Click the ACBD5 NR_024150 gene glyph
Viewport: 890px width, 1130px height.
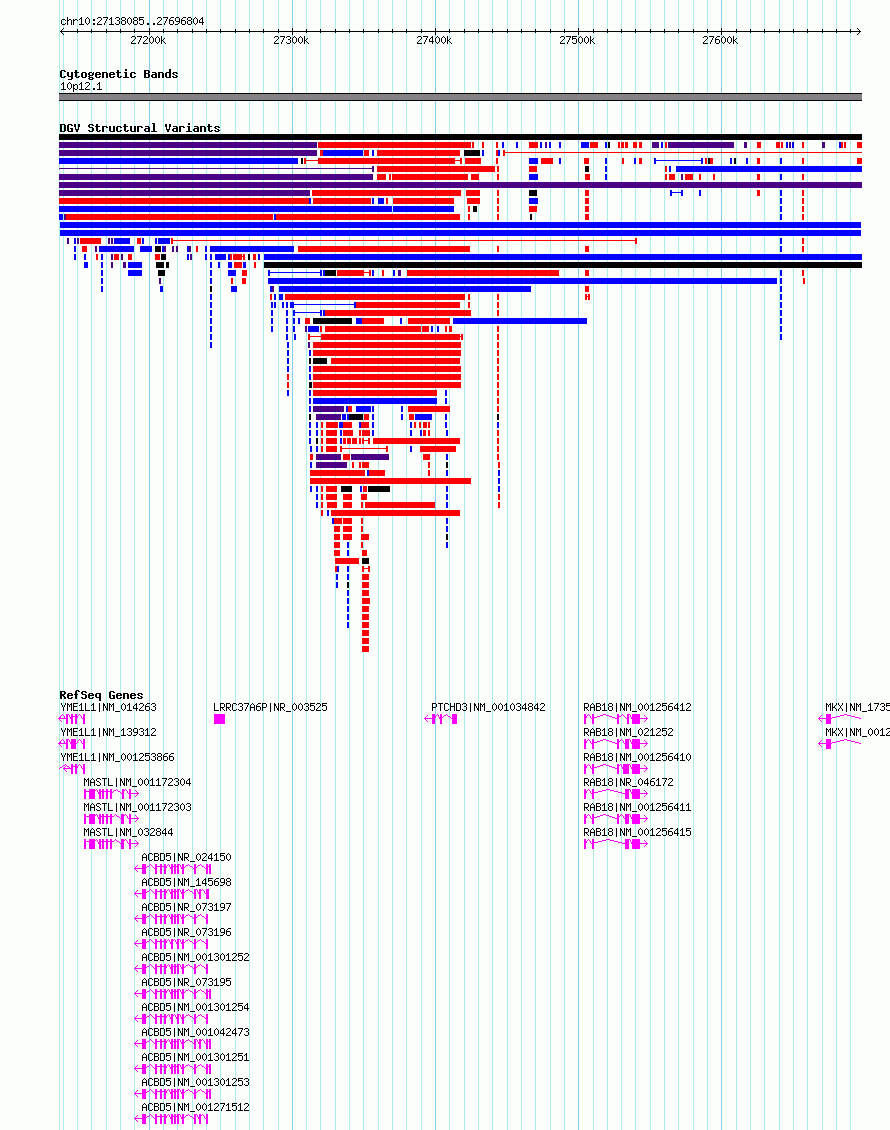coord(173,869)
